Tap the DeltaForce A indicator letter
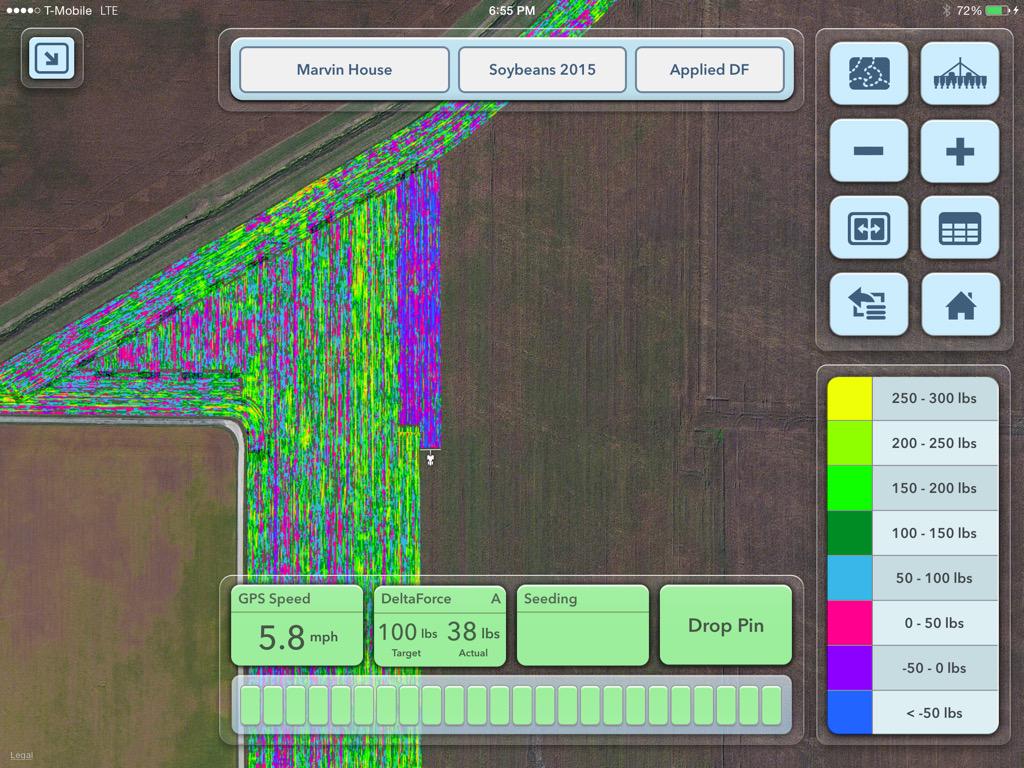1024x768 pixels. click(496, 598)
